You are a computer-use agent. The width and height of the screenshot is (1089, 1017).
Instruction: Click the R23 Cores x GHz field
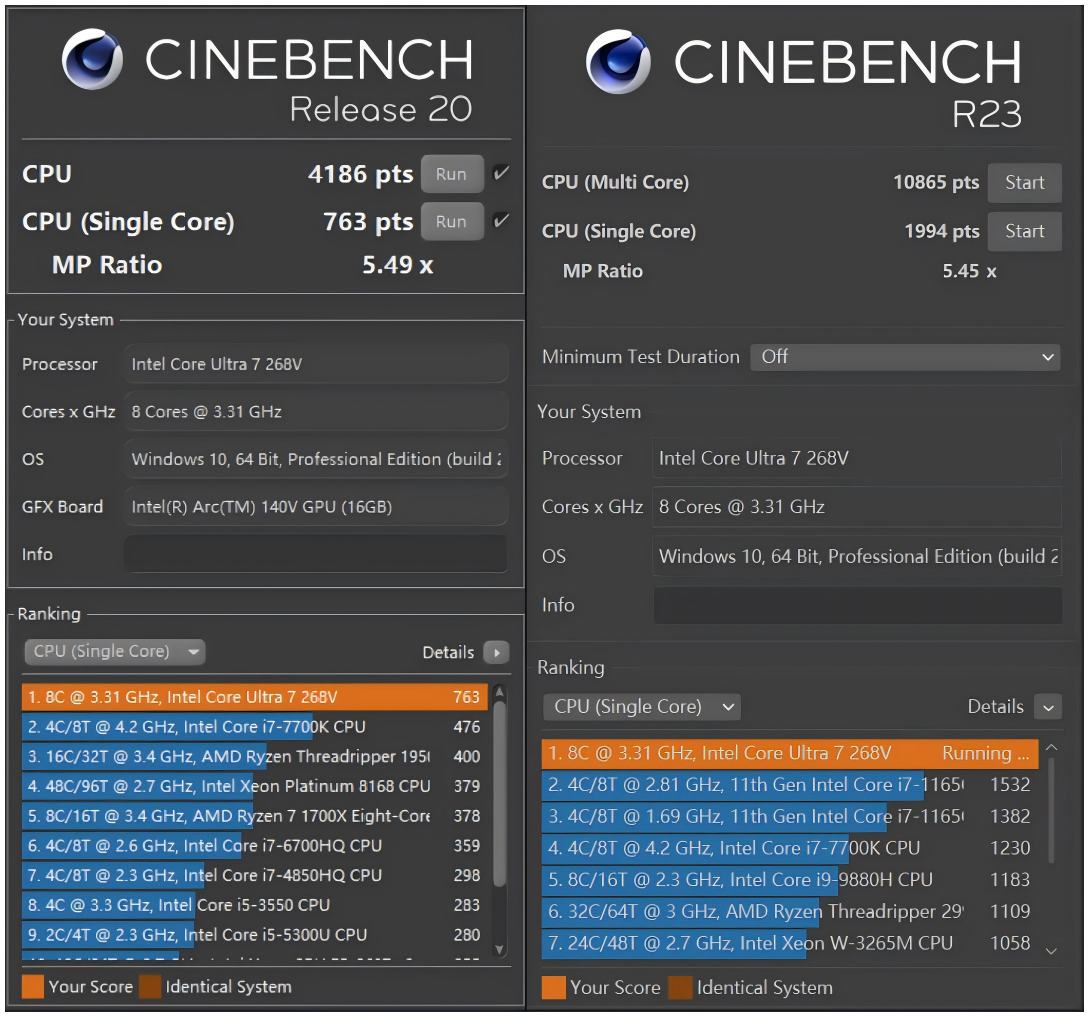(x=856, y=506)
